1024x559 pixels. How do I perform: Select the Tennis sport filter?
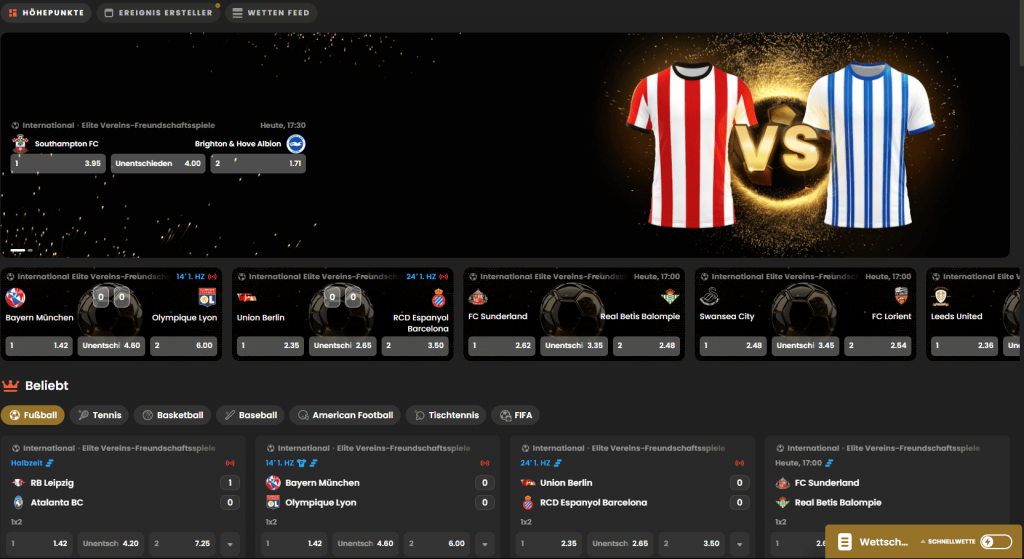(x=99, y=415)
